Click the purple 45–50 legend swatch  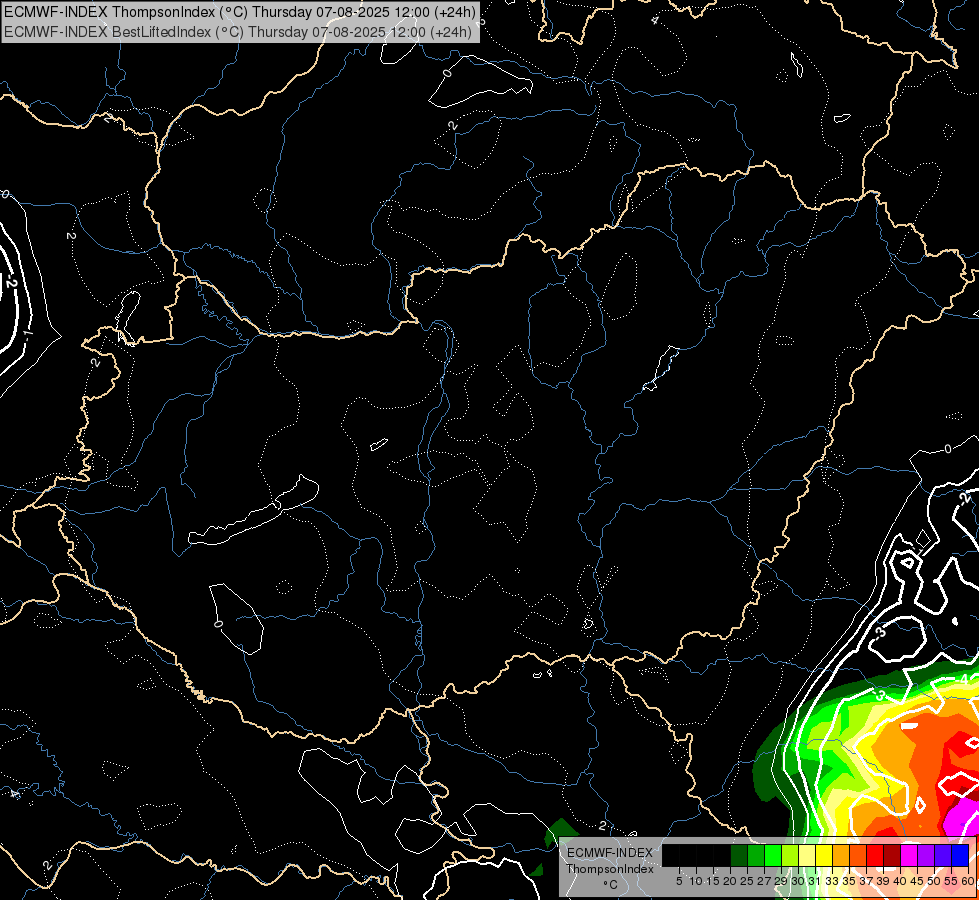pos(926,855)
